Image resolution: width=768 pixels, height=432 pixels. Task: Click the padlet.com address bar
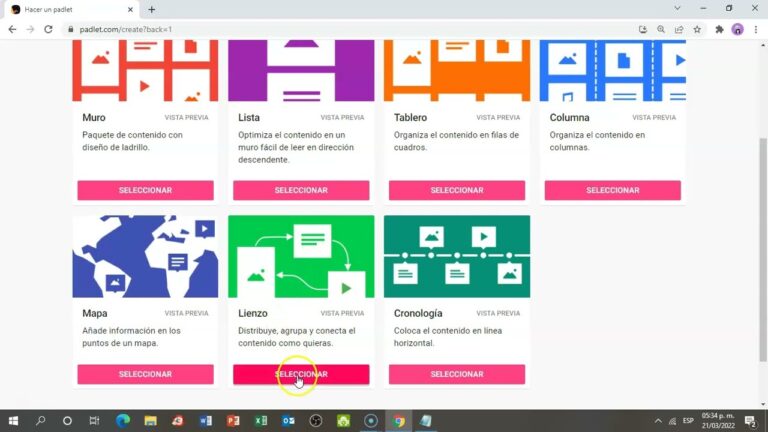click(x=348, y=29)
